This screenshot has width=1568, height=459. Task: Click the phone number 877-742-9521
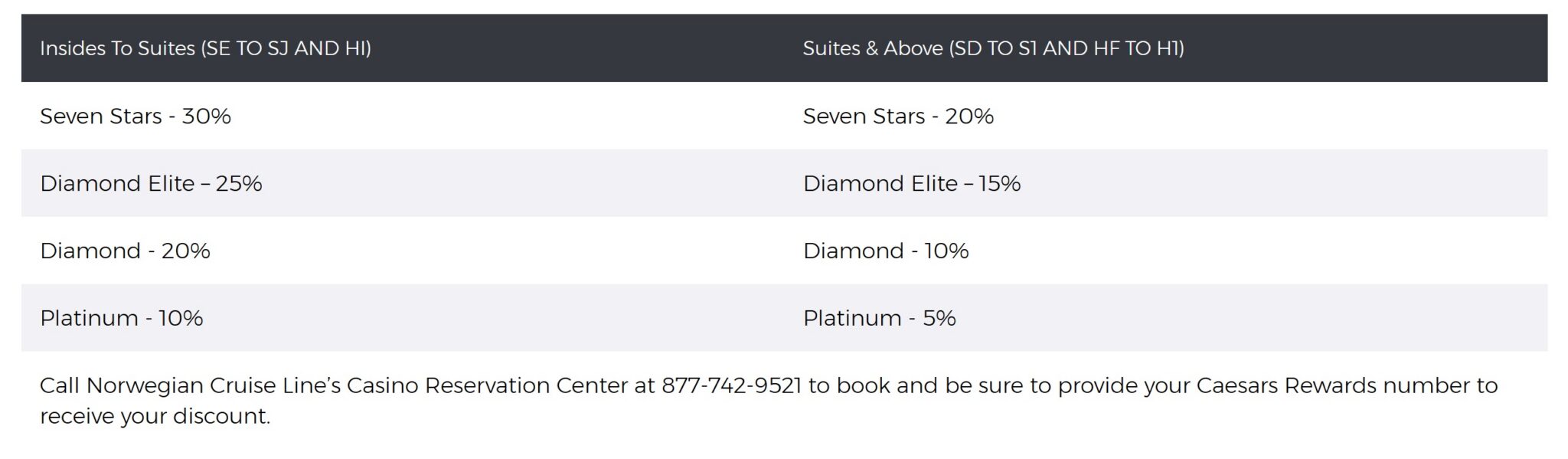point(731,385)
